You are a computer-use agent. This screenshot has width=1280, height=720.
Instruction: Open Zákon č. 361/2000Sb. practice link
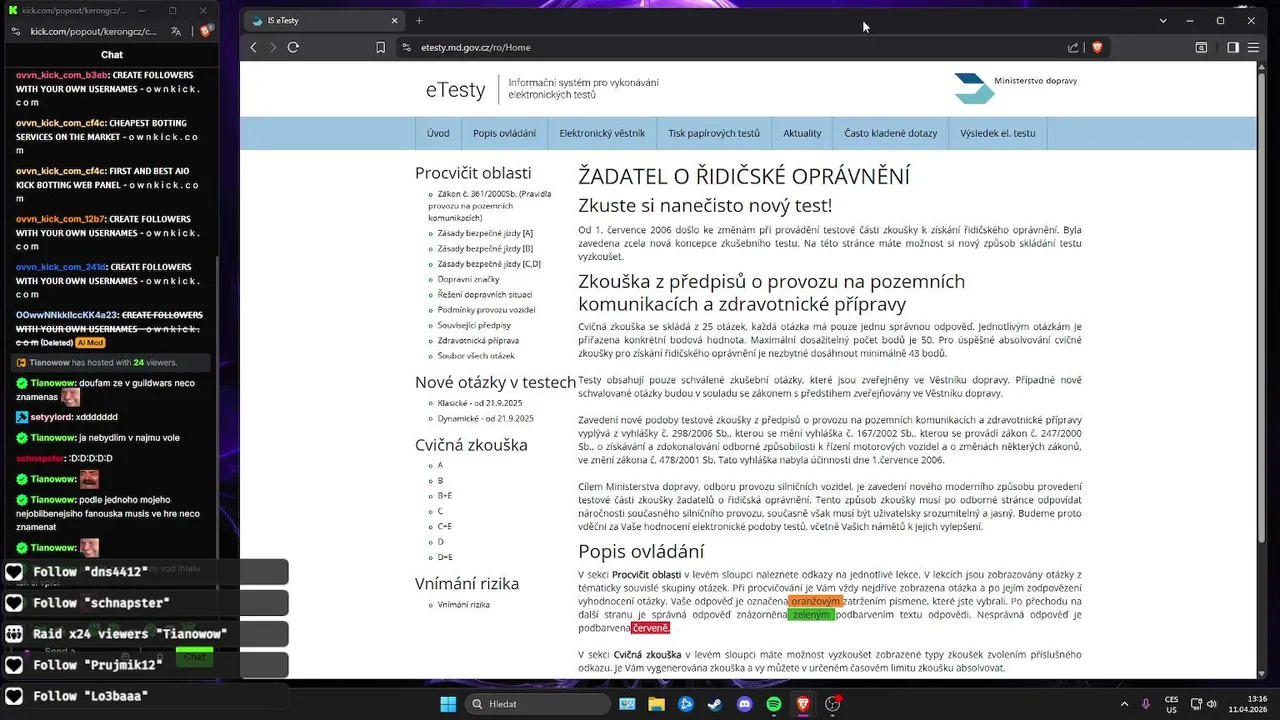click(x=489, y=205)
